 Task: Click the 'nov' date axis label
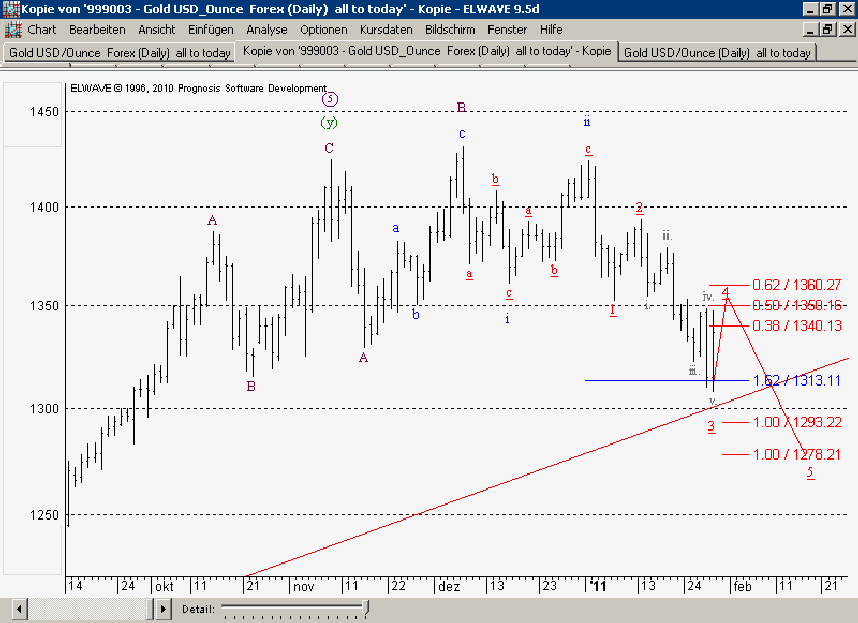click(304, 586)
